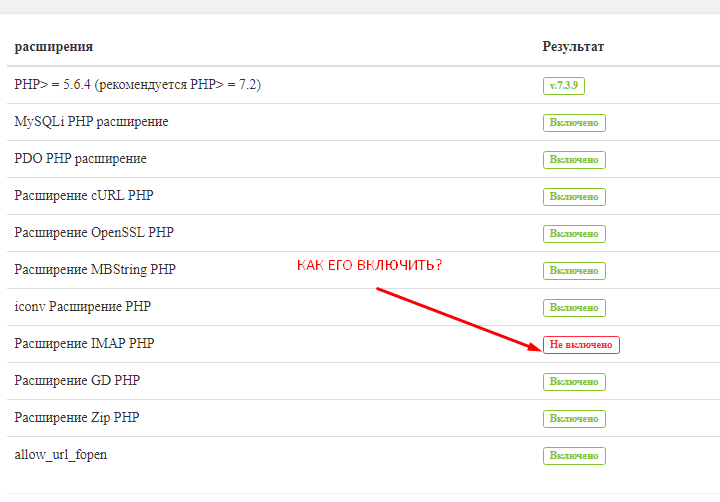Screen dimensions: 720x502
Task: Click the GD 'Включено' status badge
Action: point(574,382)
